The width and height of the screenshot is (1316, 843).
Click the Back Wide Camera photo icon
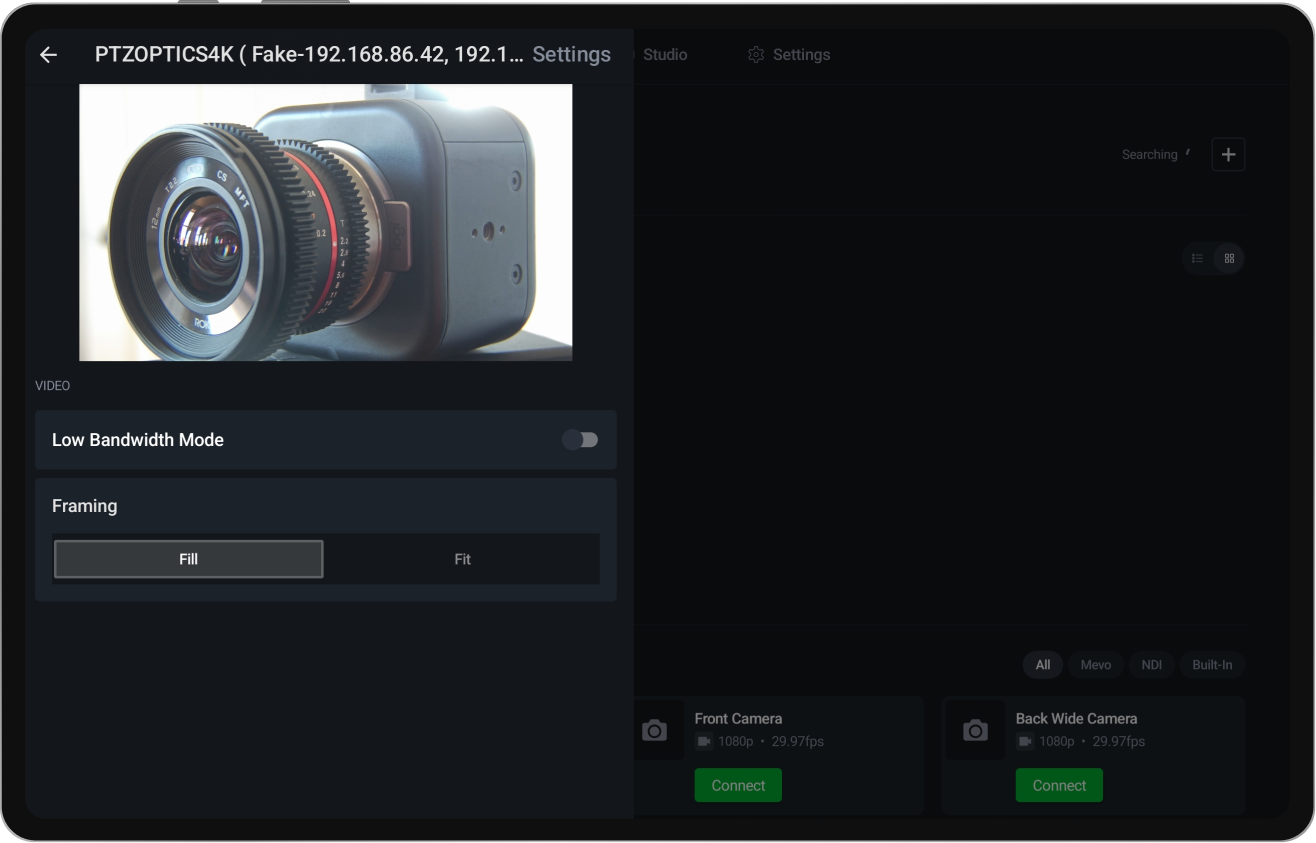[x=975, y=730]
